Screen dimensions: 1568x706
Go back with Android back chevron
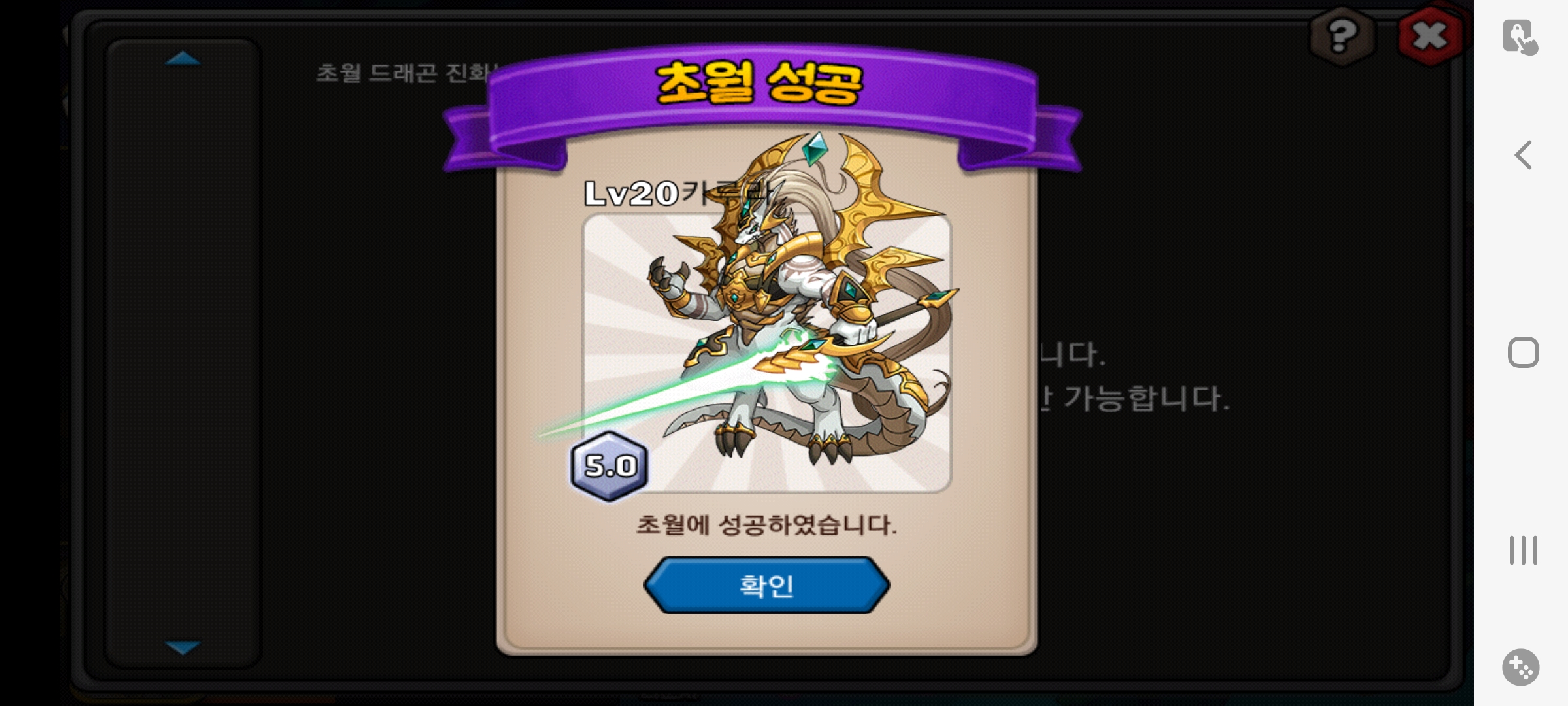pyautogui.click(x=1523, y=155)
